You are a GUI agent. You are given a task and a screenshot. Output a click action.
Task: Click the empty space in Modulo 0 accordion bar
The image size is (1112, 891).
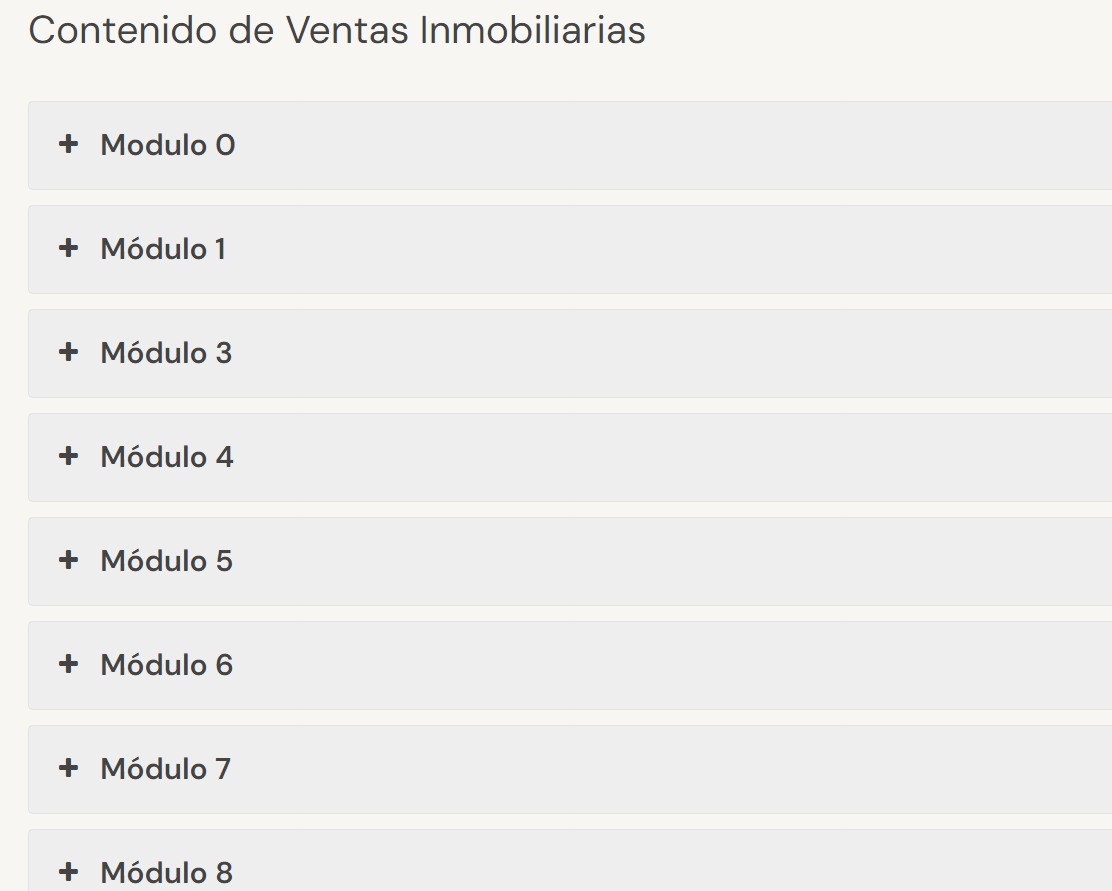tap(650, 145)
